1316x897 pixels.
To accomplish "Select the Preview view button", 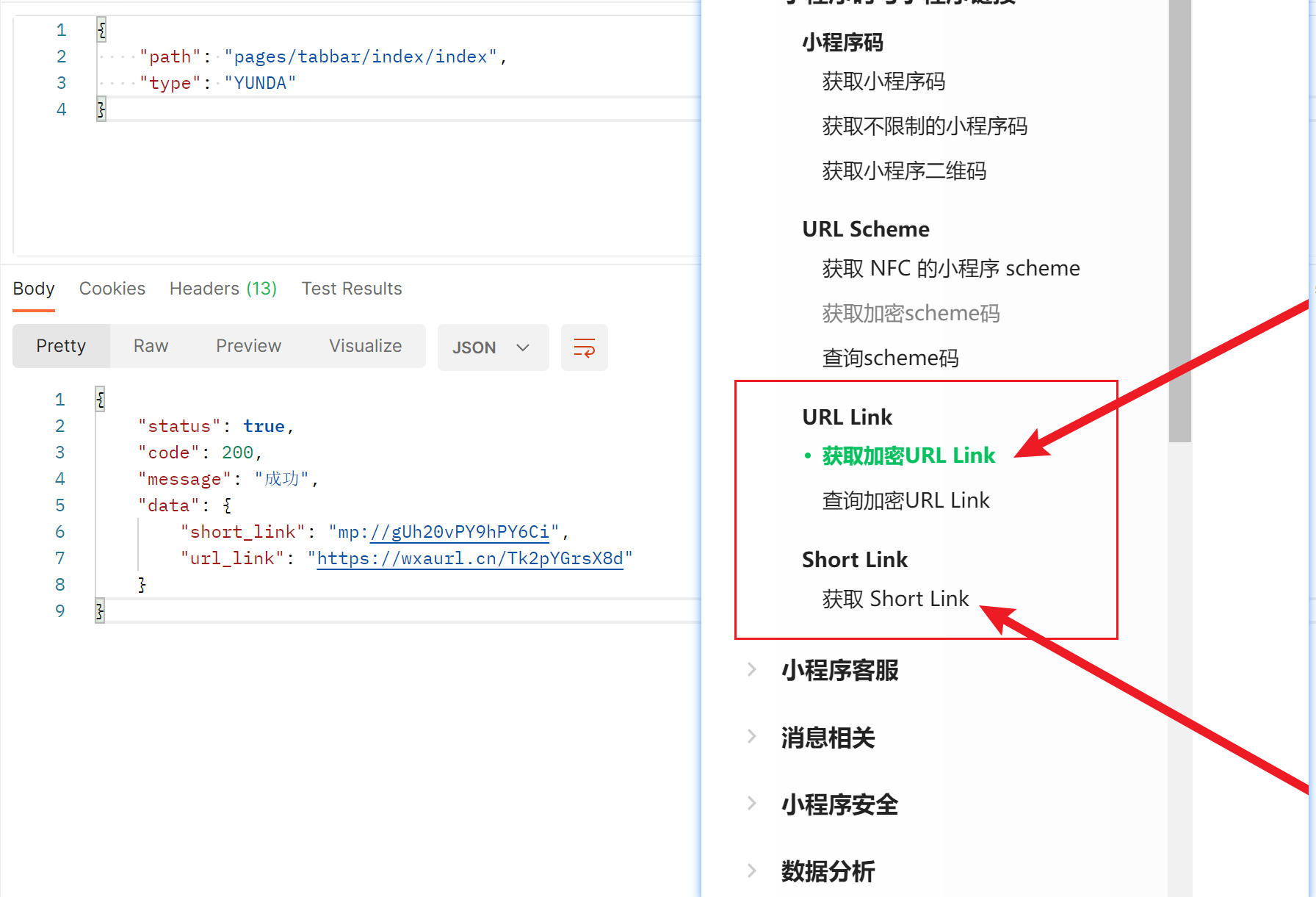I will (x=249, y=346).
